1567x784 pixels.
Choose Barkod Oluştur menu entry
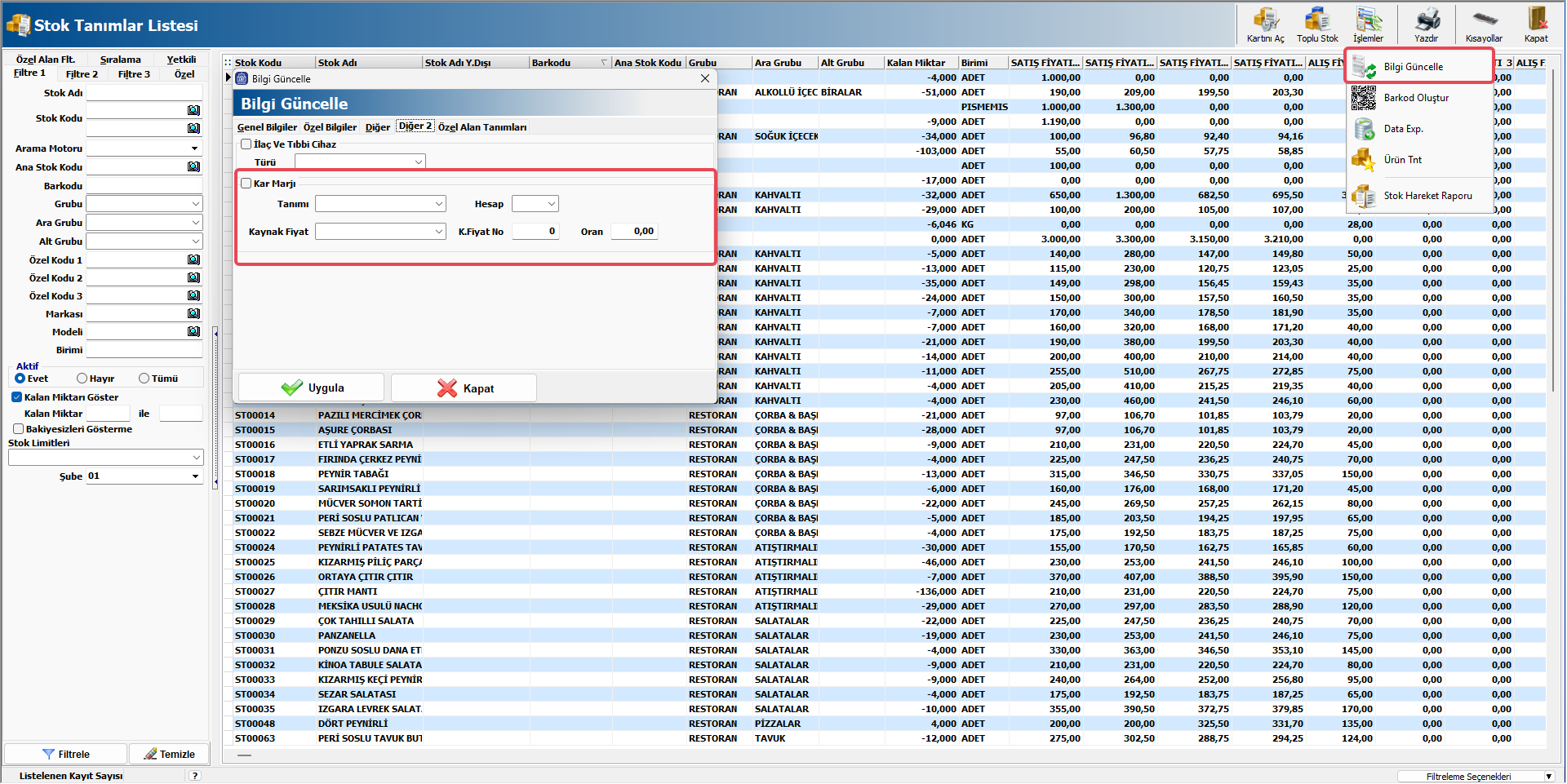click(1418, 98)
